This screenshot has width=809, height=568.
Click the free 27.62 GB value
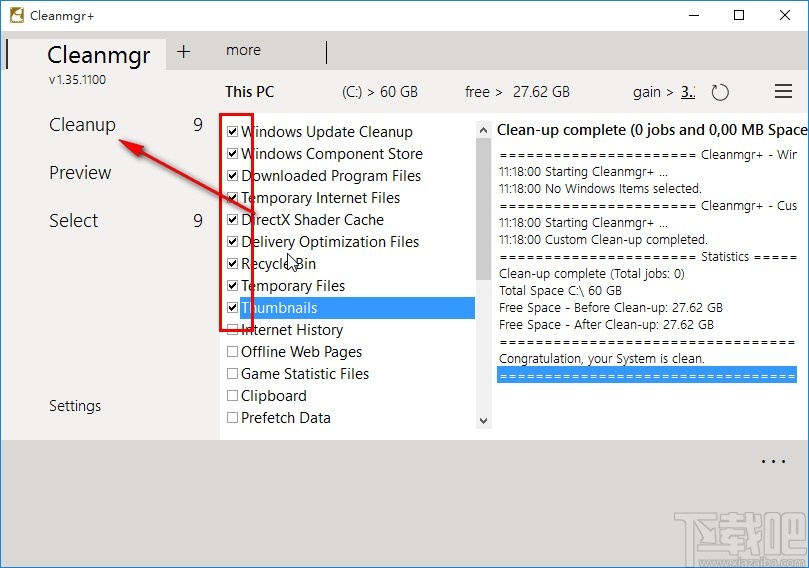click(541, 92)
